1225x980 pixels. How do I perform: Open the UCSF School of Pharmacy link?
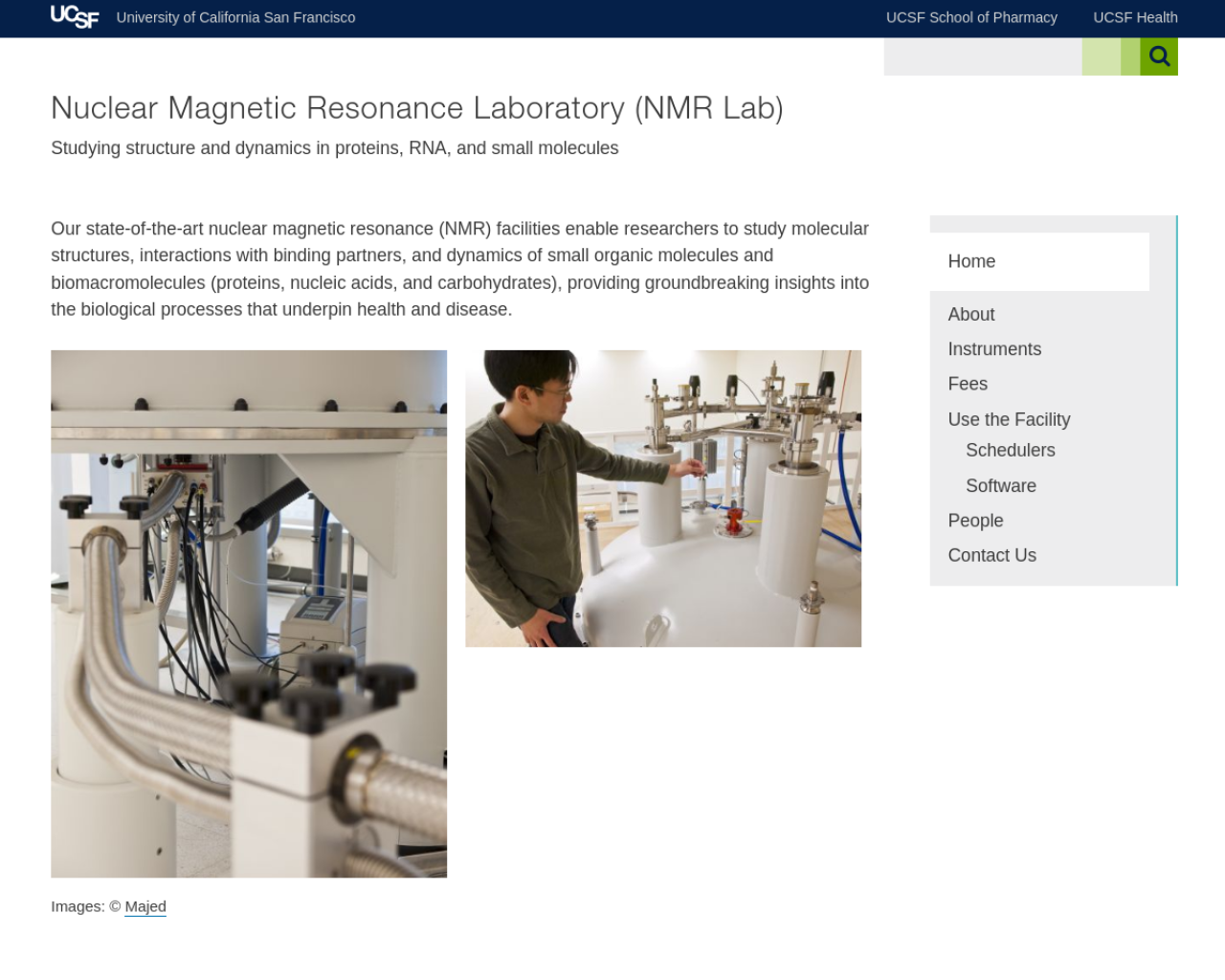pyautogui.click(x=971, y=17)
